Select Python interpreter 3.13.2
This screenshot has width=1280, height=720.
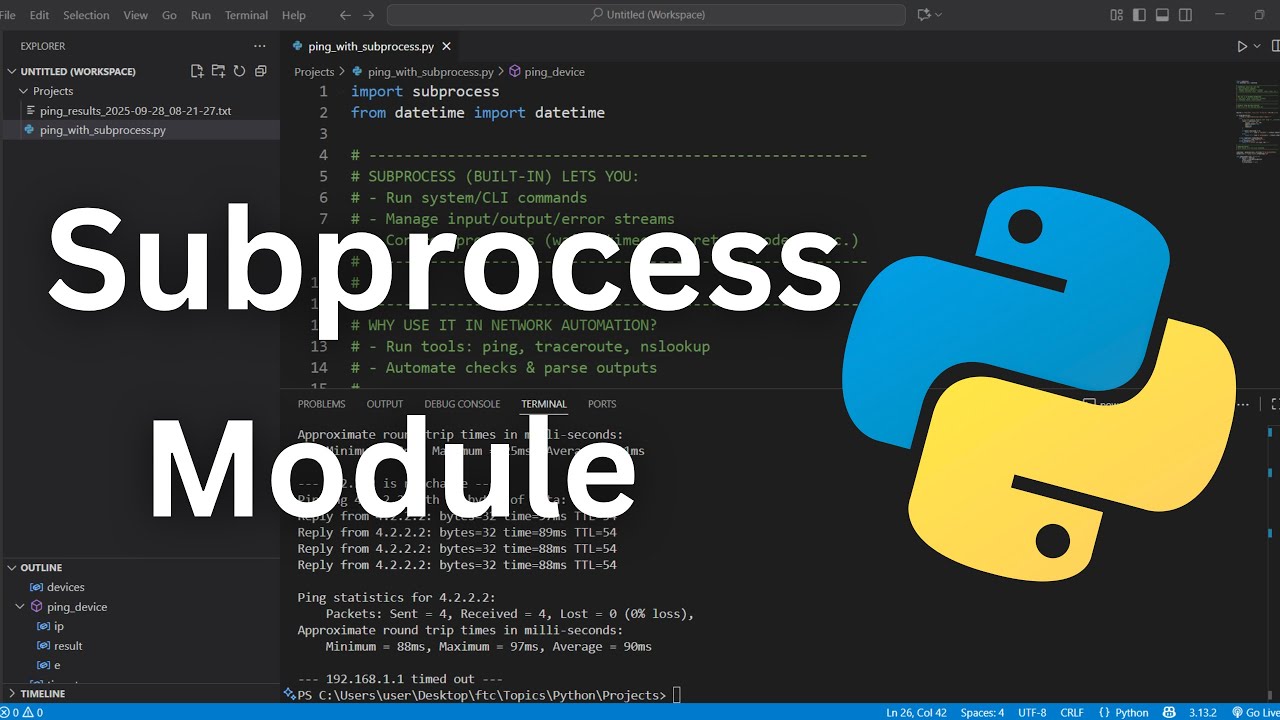point(1203,712)
